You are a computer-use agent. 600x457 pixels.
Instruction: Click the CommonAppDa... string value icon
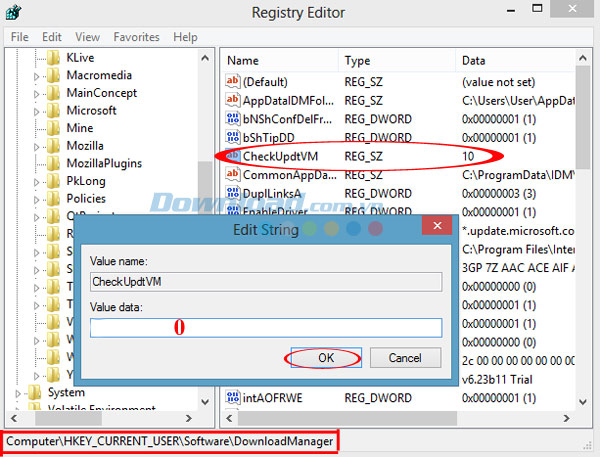[x=233, y=175]
